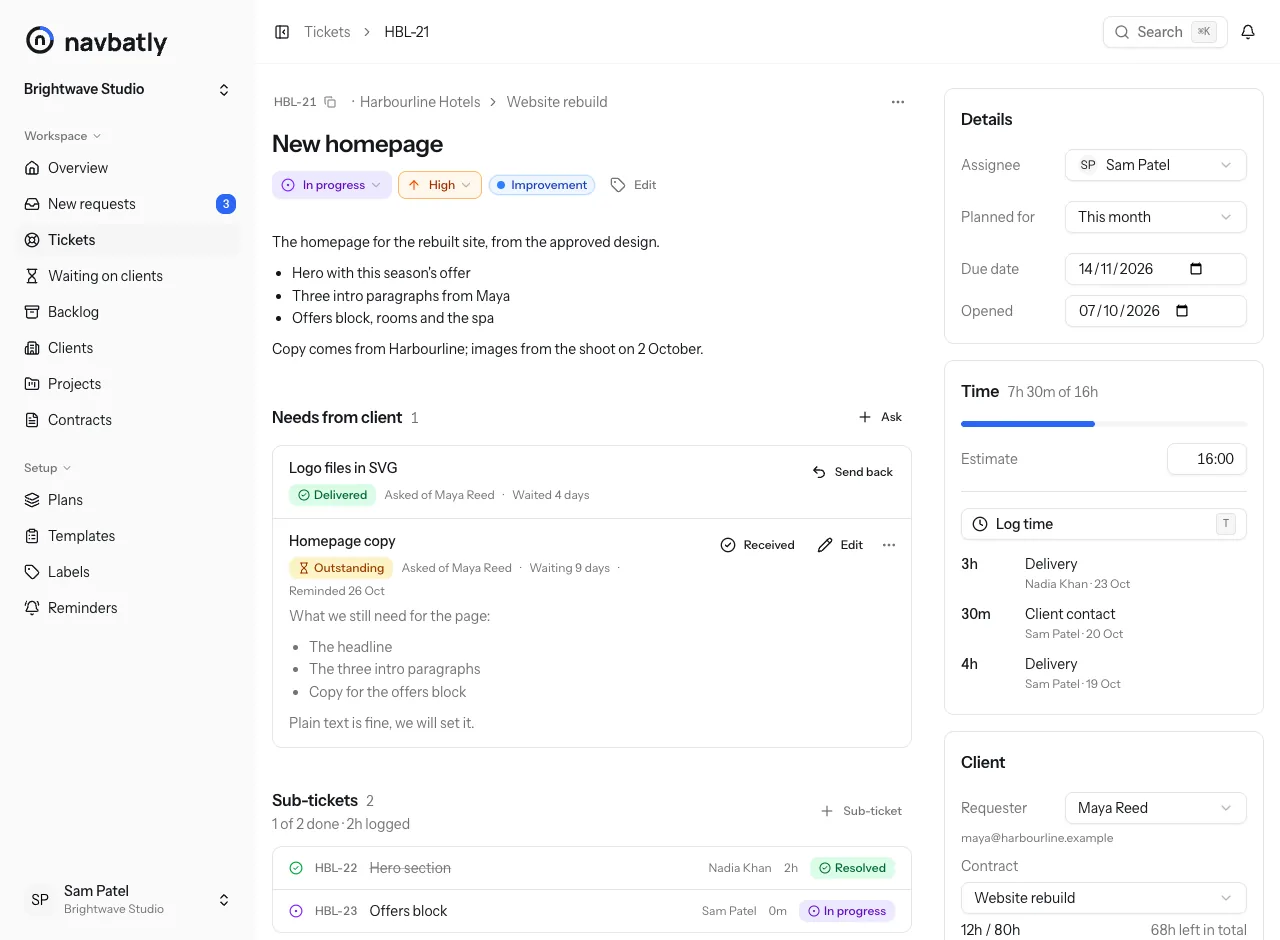This screenshot has height=940, width=1280.
Task: Send back Logo files in SVG
Action: [x=852, y=472]
